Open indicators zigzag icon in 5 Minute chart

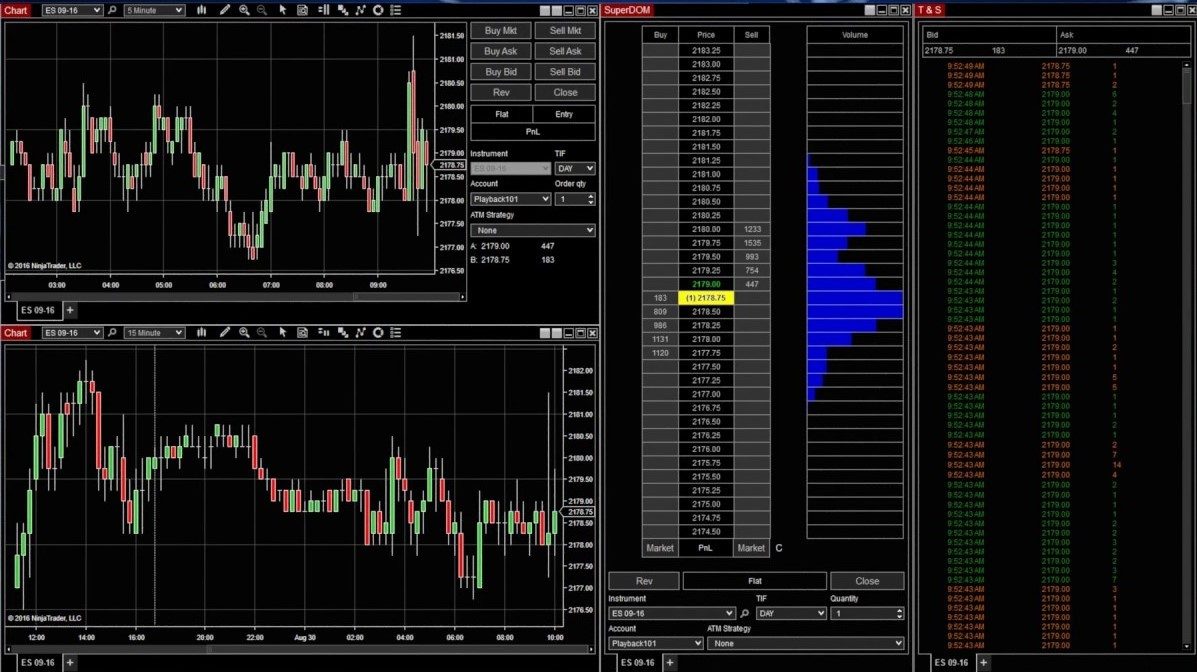tap(360, 11)
